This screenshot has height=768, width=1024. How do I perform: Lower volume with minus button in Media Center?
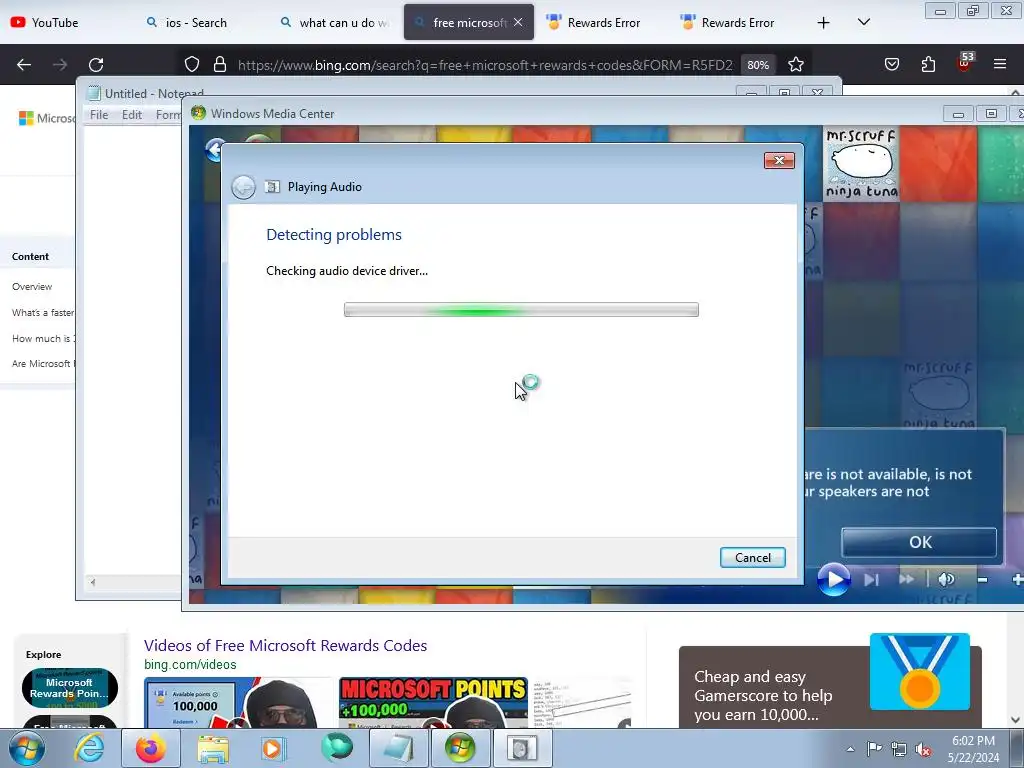point(982,579)
